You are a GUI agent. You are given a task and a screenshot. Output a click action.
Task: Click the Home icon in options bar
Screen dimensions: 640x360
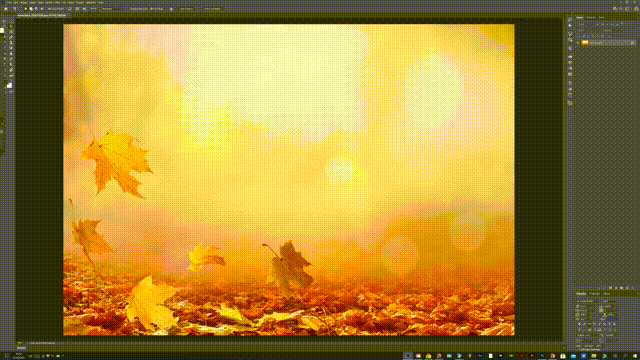point(6,9)
